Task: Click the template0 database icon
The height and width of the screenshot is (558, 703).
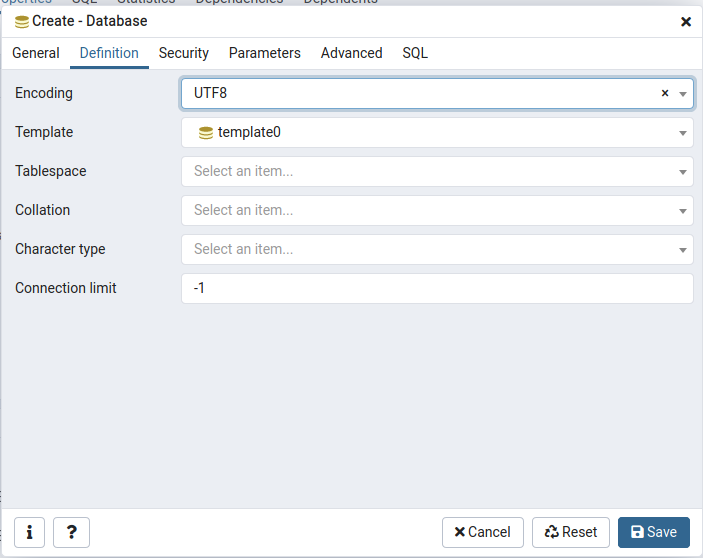Action: [206, 132]
